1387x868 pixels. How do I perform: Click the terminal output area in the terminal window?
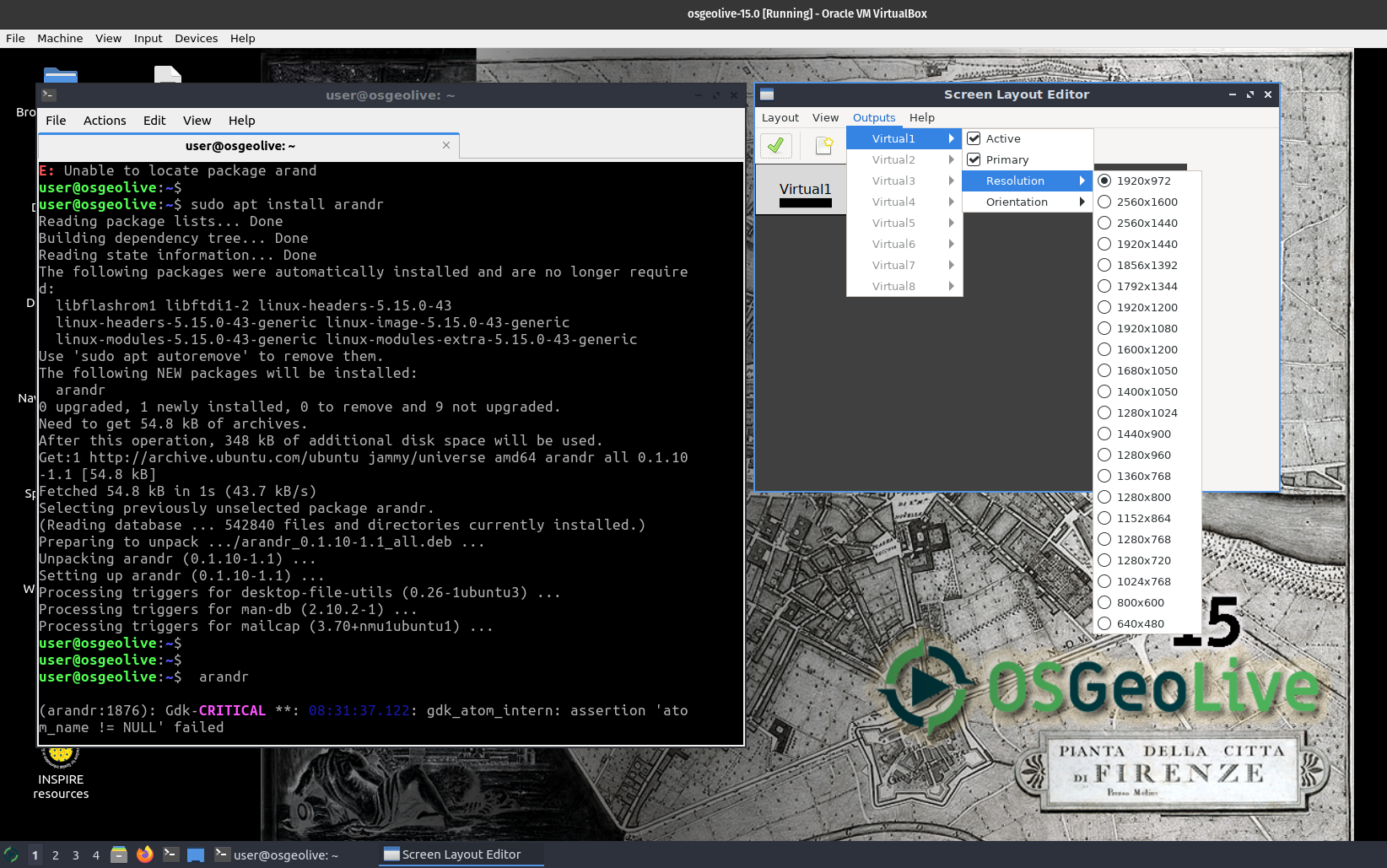pyautogui.click(x=391, y=453)
